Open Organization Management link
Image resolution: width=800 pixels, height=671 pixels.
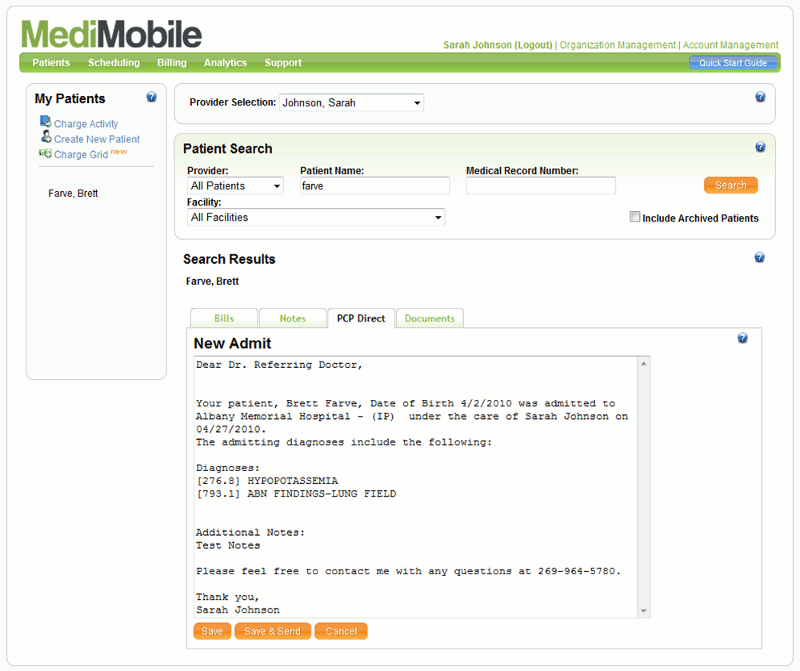click(617, 45)
